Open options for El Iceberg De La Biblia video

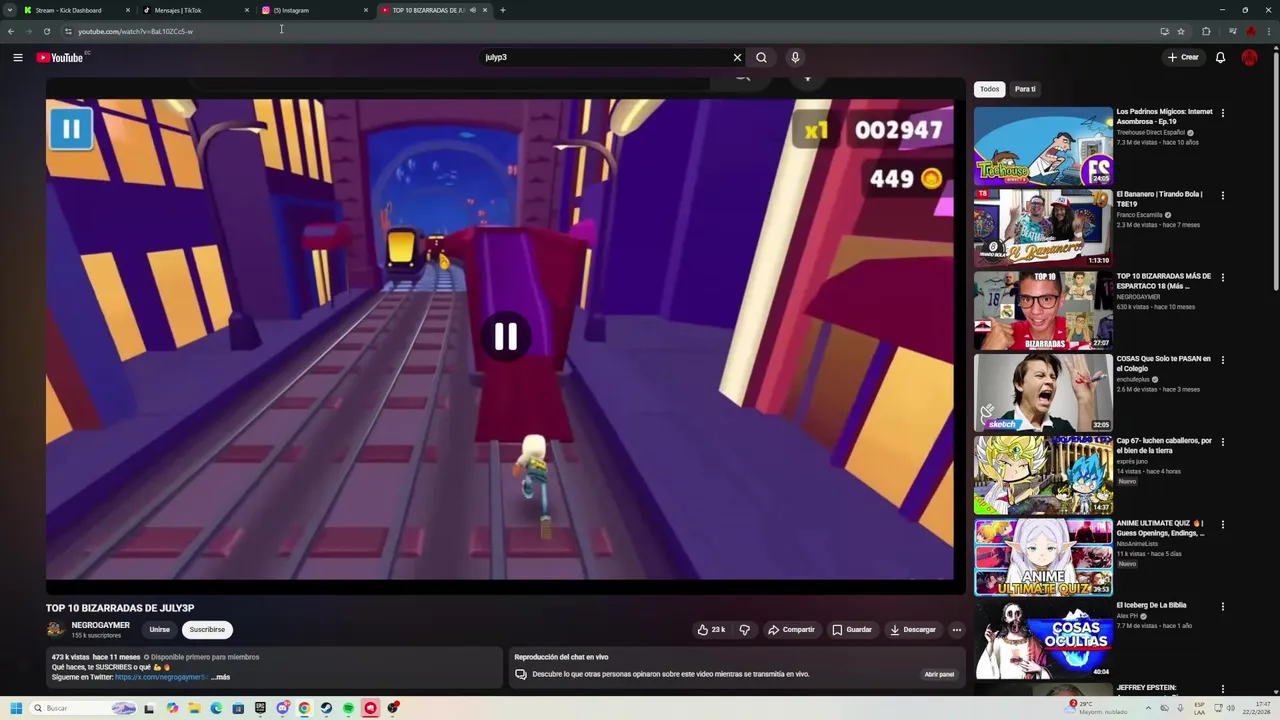tap(1222, 606)
